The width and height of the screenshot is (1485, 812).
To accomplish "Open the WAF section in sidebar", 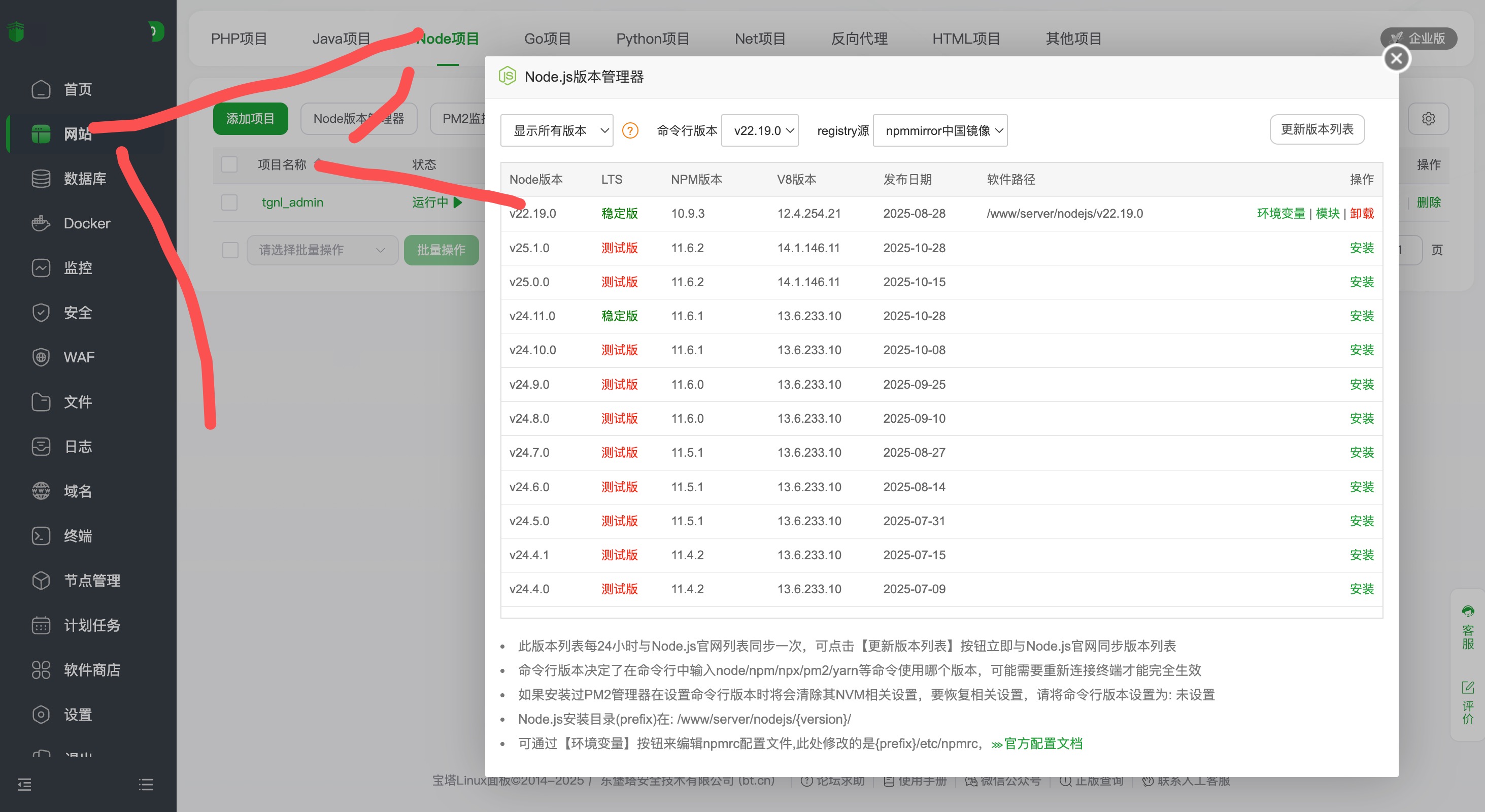I will [79, 357].
